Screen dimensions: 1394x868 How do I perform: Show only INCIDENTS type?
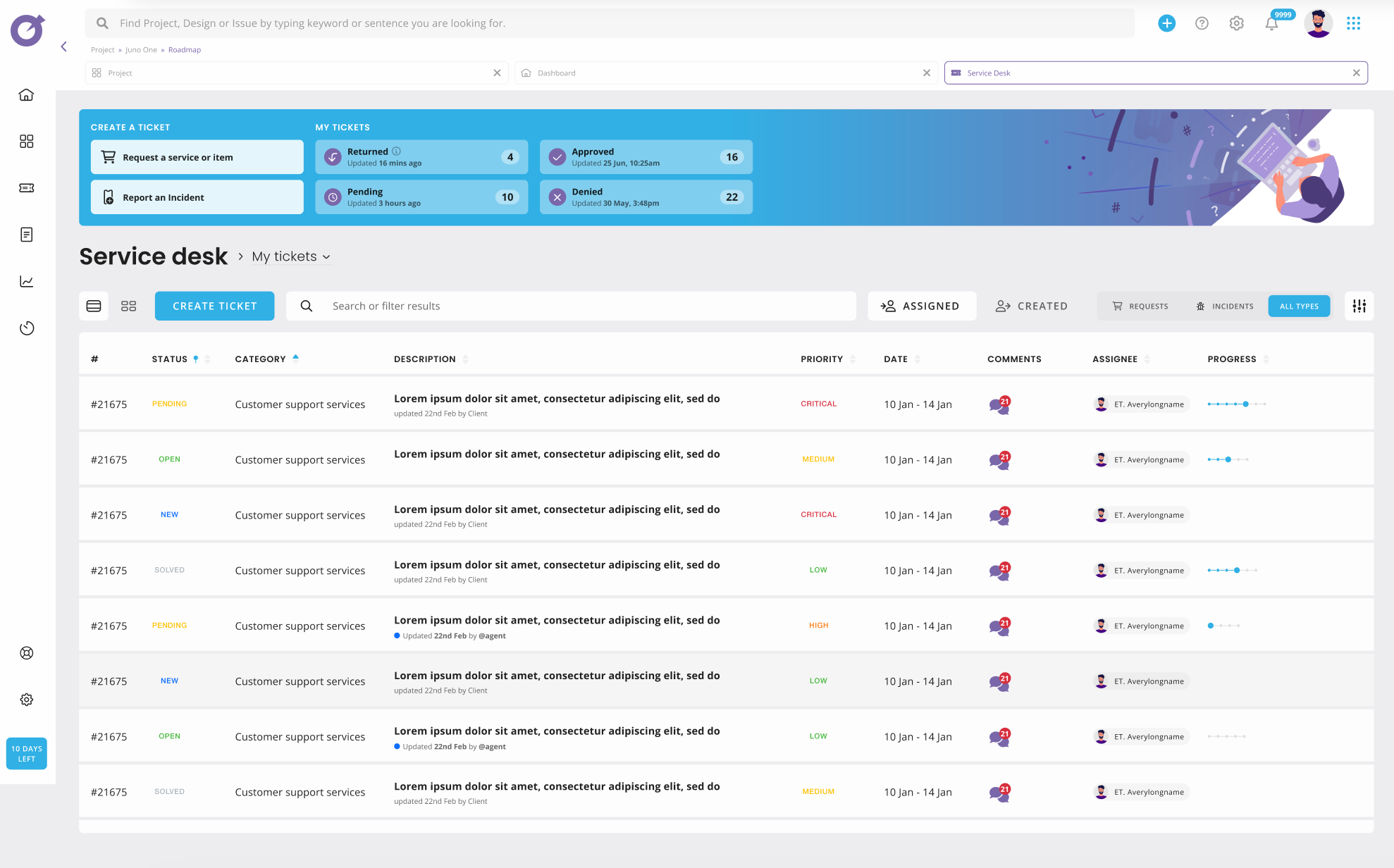coord(1225,306)
